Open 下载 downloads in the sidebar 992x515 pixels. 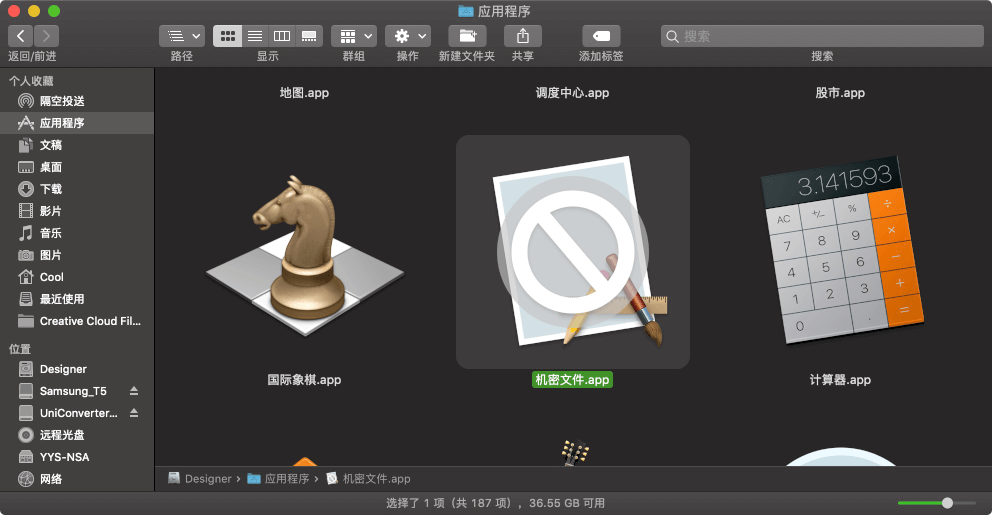coord(77,189)
